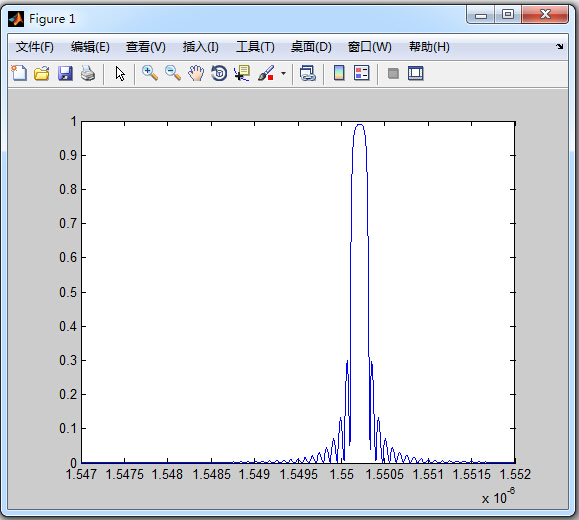The width and height of the screenshot is (579, 520).
Task: Click the Brush data tool icon
Action: coord(266,73)
